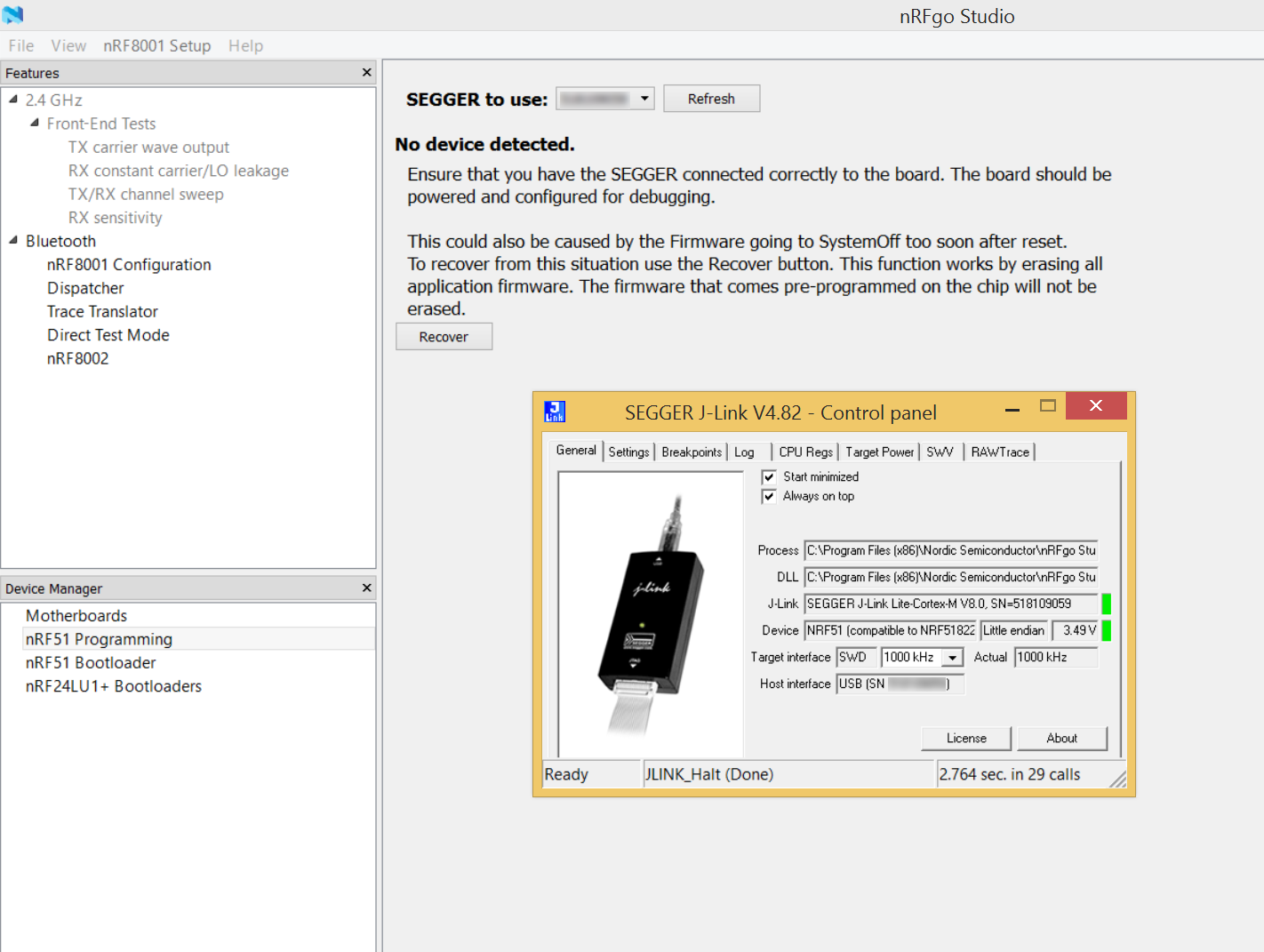This screenshot has width=1264, height=952.
Task: Click the DLL path field
Action: (951, 577)
